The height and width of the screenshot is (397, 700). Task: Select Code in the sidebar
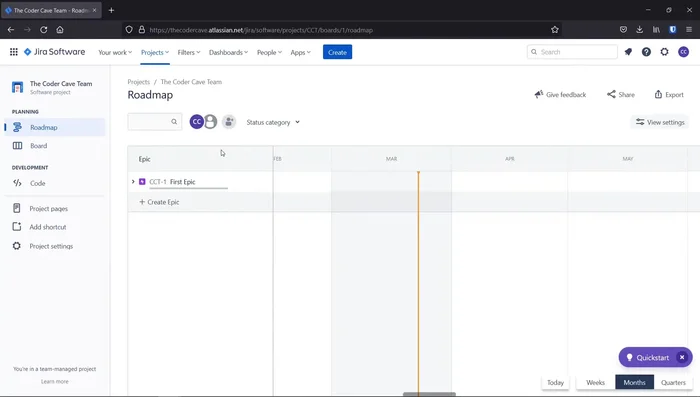(55, 183)
